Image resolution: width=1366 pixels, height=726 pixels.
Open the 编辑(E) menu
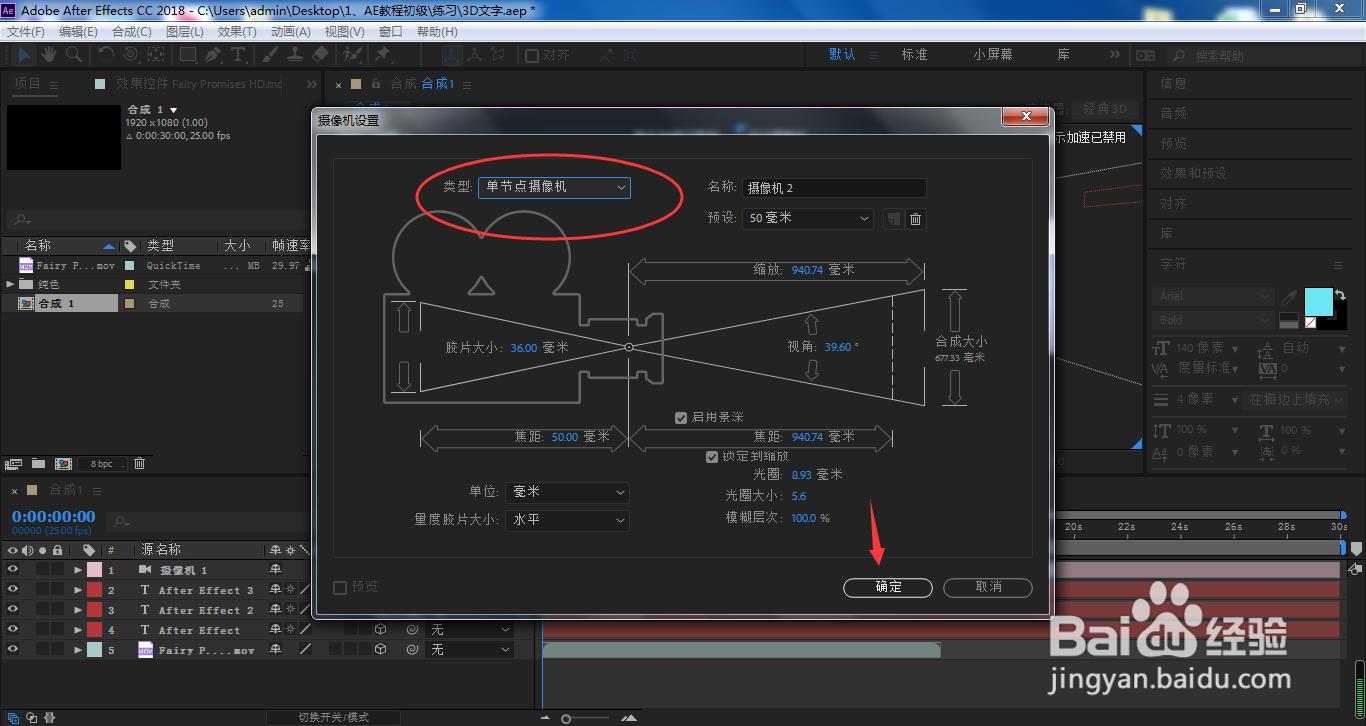click(78, 32)
